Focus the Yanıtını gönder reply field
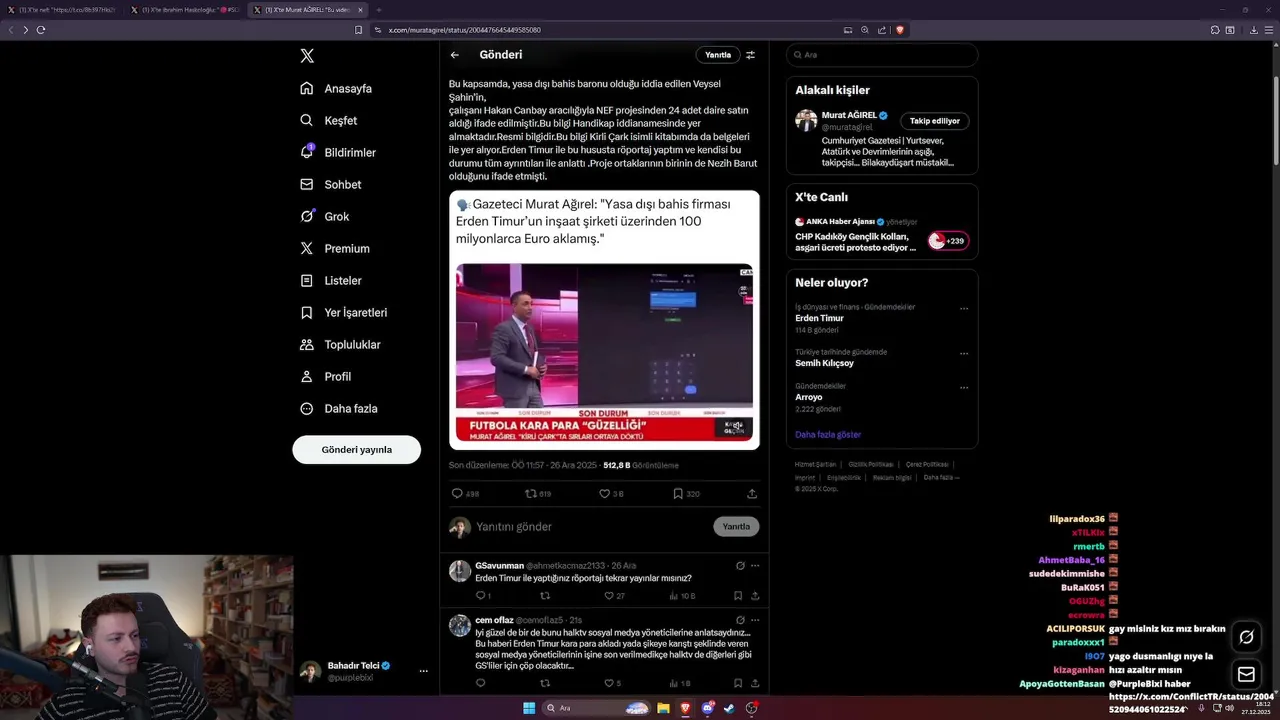 pyautogui.click(x=590, y=526)
